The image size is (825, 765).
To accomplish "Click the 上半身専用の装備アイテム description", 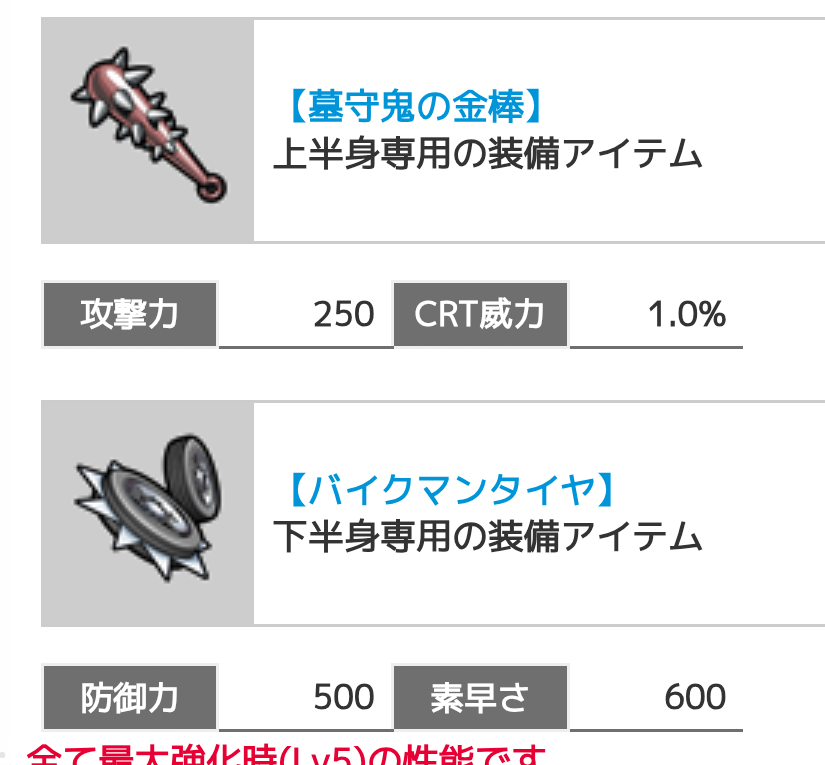I will coord(488,154).
